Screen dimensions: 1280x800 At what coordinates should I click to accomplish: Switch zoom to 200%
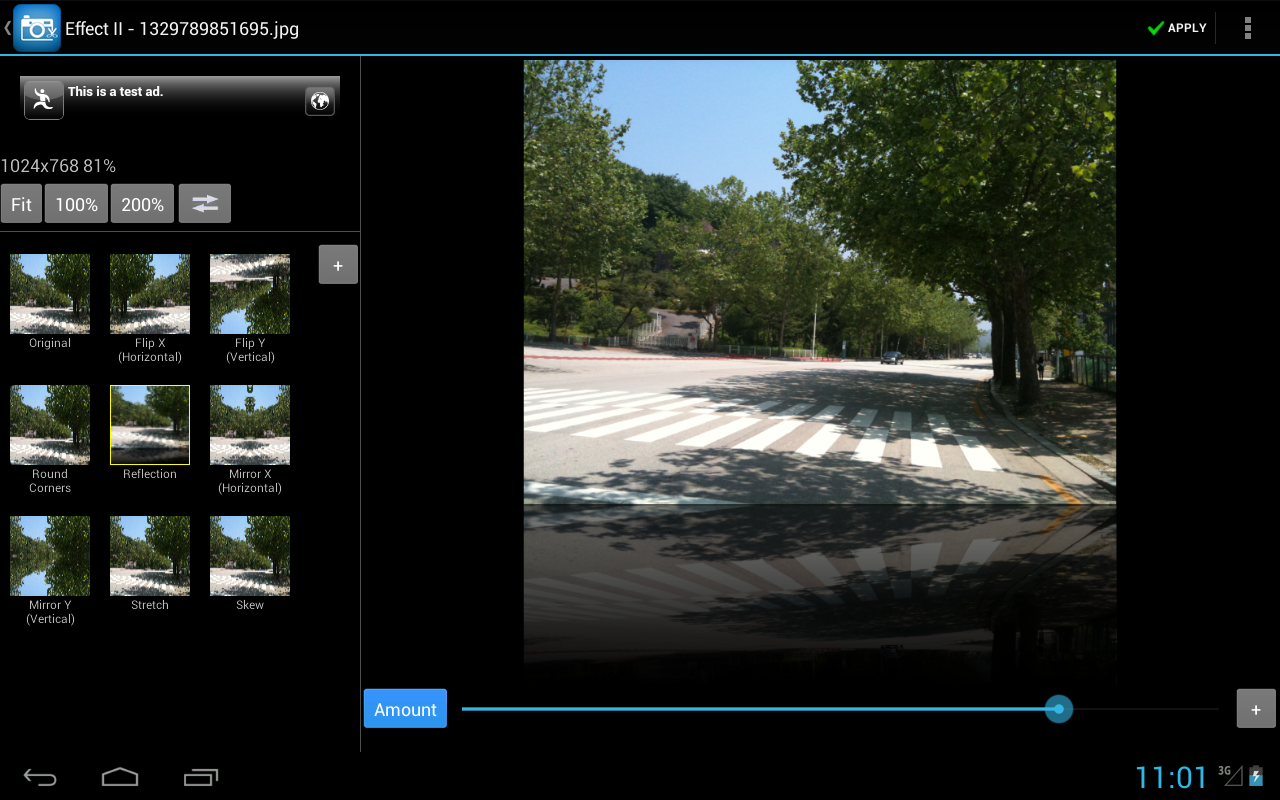pos(142,203)
